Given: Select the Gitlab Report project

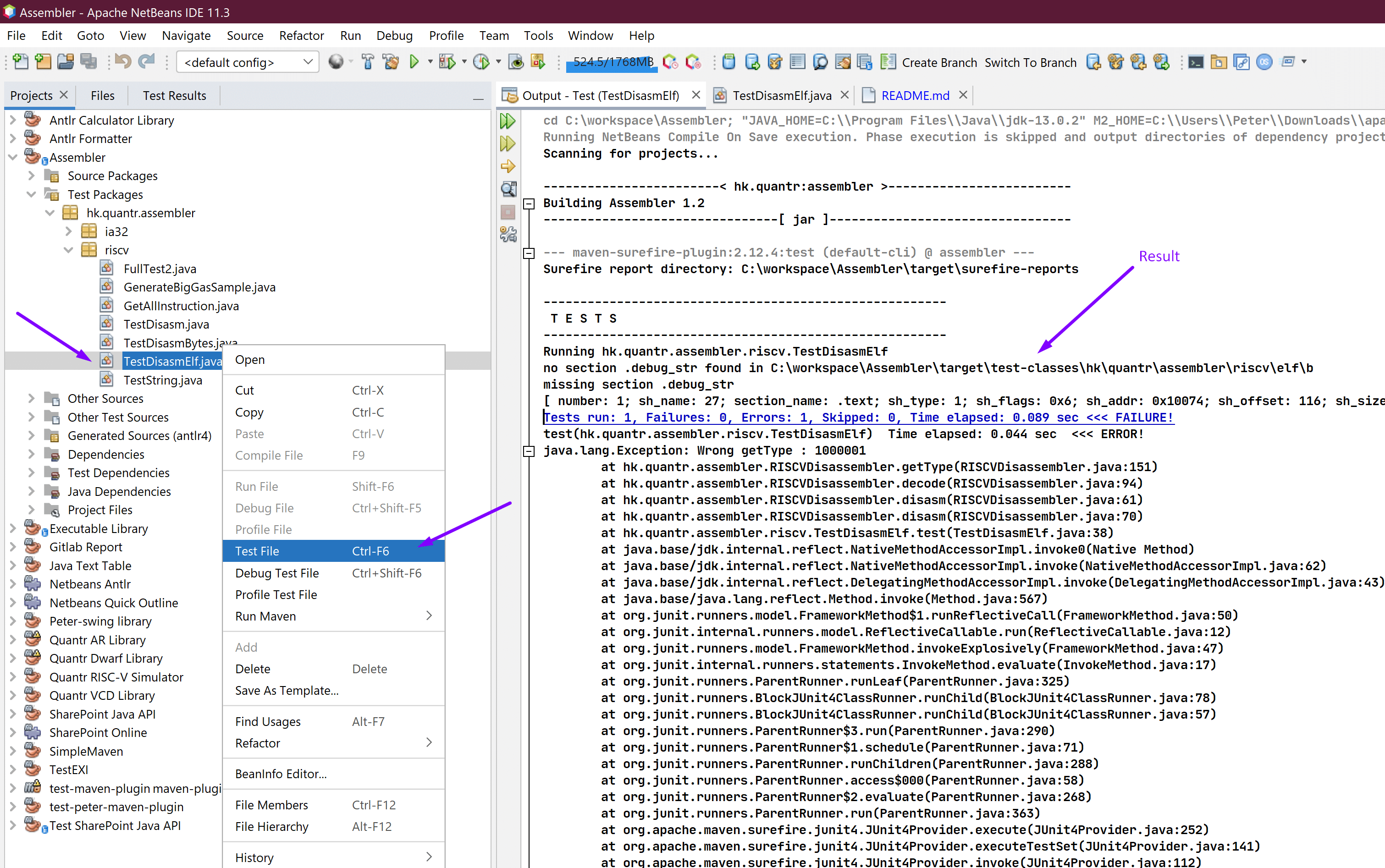Looking at the screenshot, I should tap(86, 547).
